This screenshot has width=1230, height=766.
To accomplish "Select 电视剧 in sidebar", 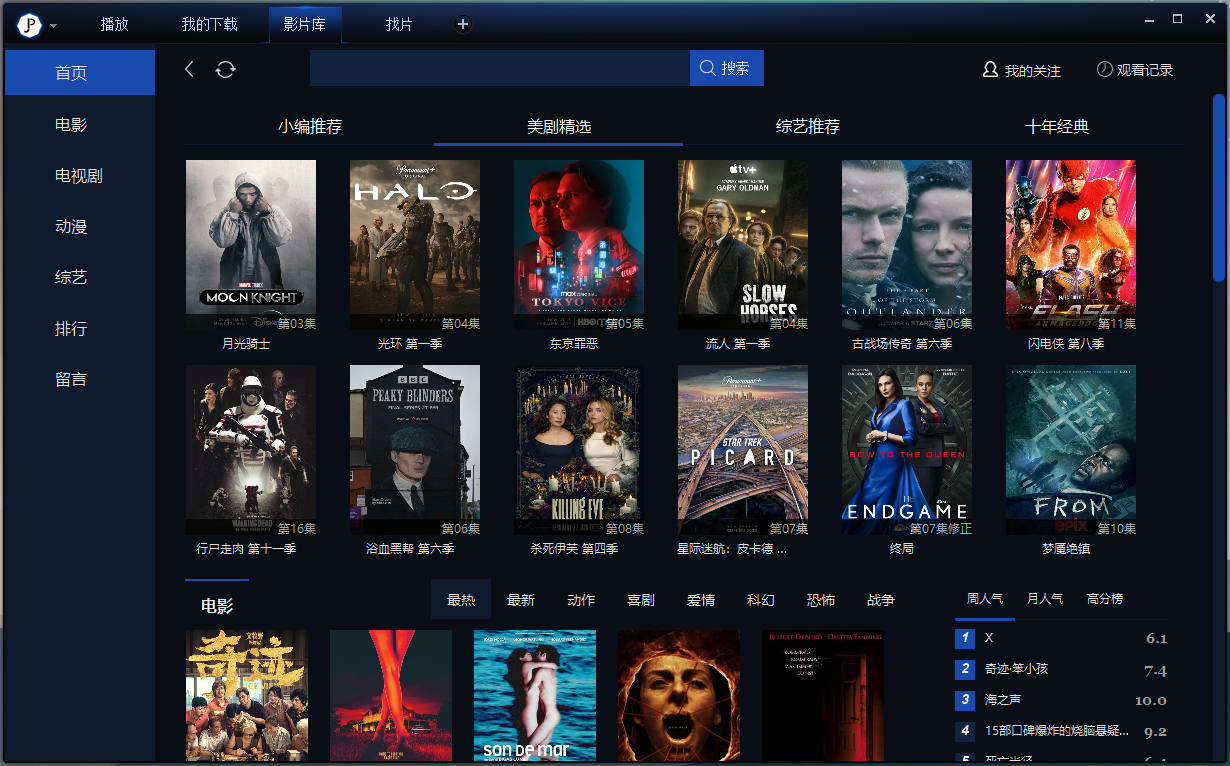I will [80, 175].
